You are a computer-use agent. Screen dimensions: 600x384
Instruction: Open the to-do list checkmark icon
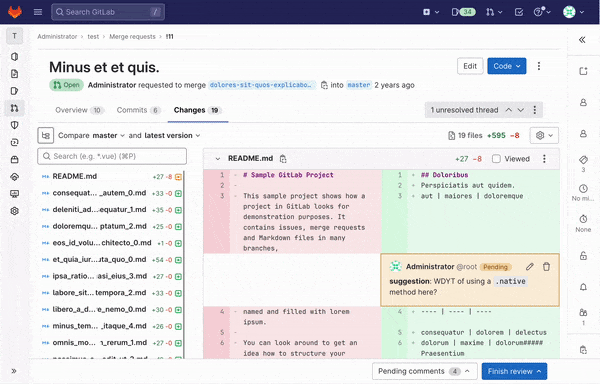coord(519,12)
